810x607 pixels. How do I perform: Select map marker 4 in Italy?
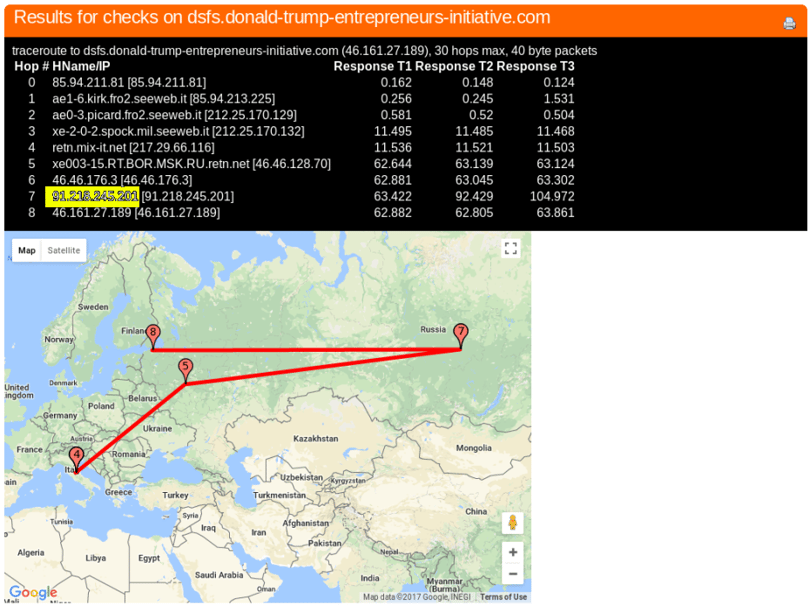(x=76, y=459)
